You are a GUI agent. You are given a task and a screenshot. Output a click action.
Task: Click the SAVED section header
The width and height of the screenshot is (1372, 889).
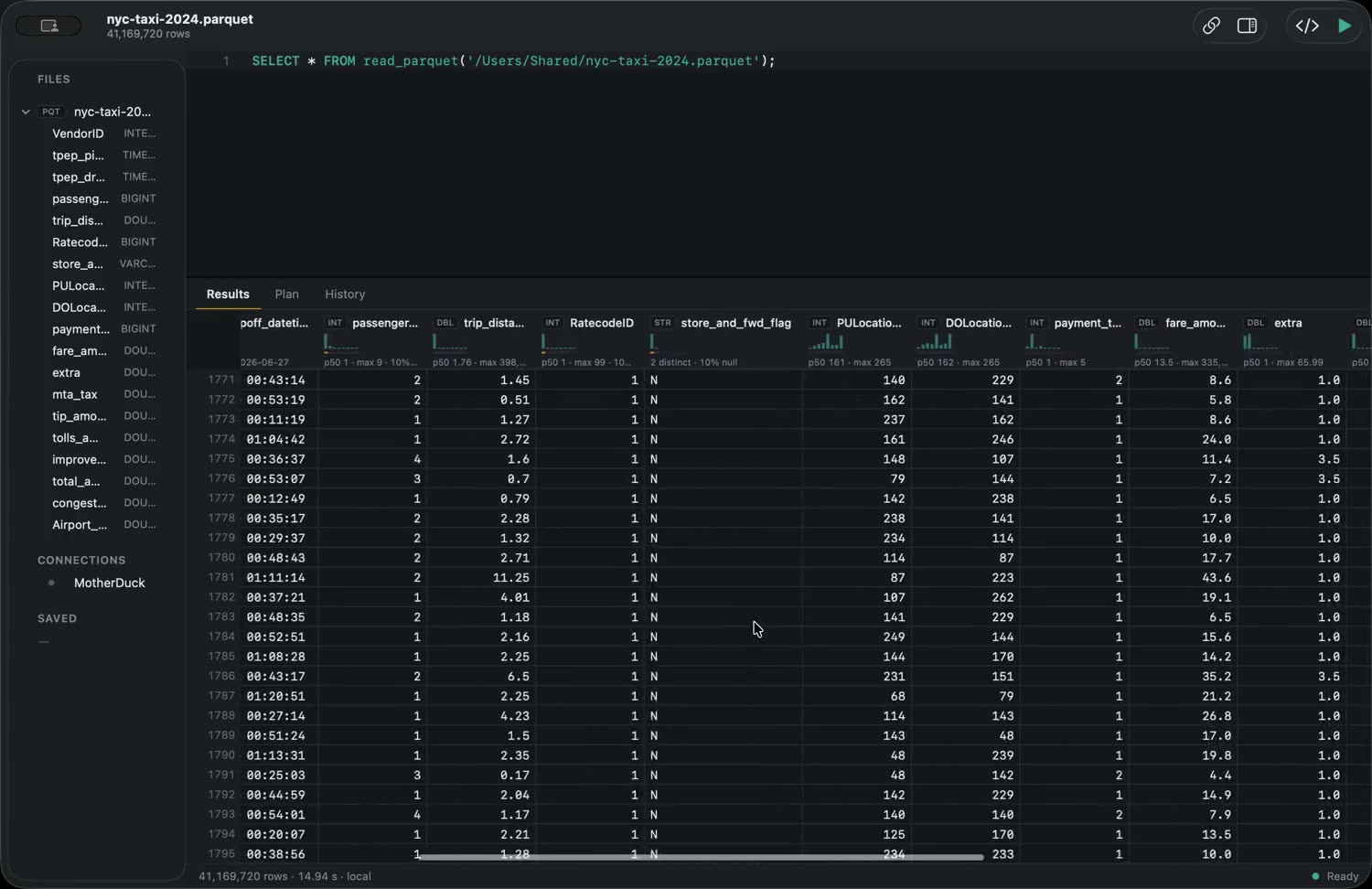[x=57, y=618]
